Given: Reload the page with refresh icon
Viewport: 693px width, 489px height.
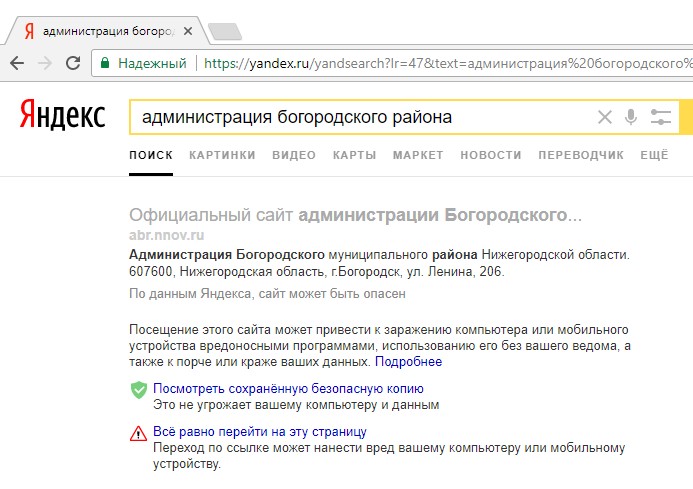Looking at the screenshot, I should coord(73,63).
